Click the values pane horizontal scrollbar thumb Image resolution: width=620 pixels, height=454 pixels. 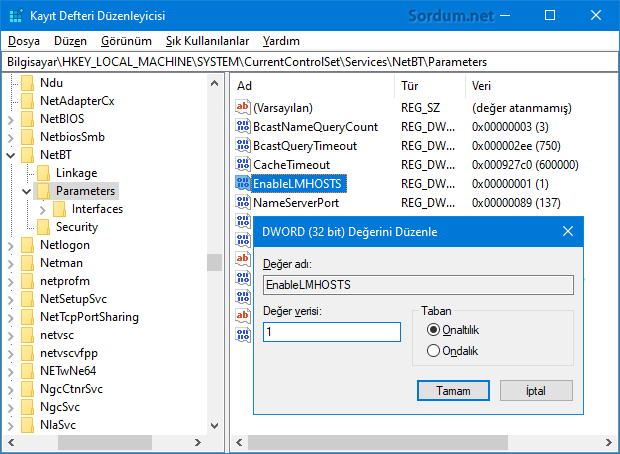tap(378, 442)
